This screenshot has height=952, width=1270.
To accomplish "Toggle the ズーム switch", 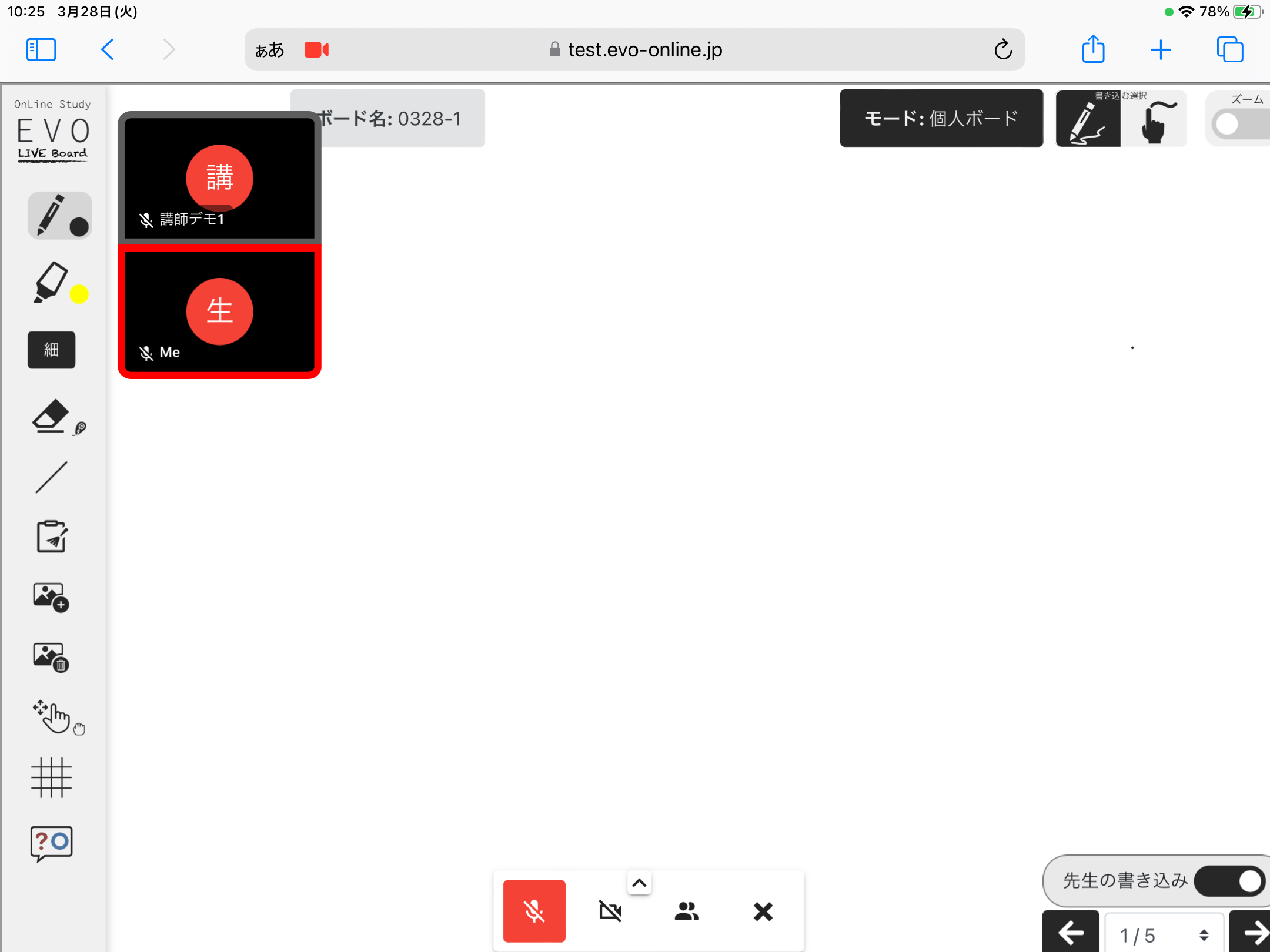I will [x=1242, y=124].
